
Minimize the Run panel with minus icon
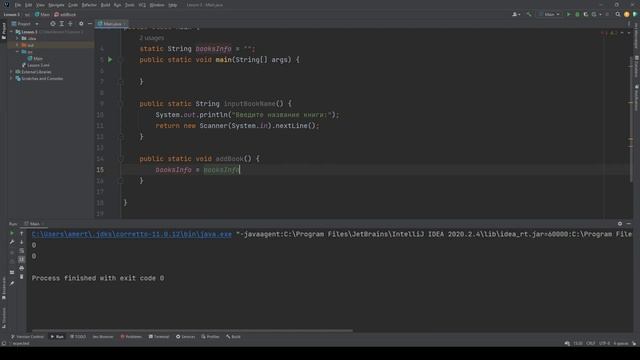(629, 224)
